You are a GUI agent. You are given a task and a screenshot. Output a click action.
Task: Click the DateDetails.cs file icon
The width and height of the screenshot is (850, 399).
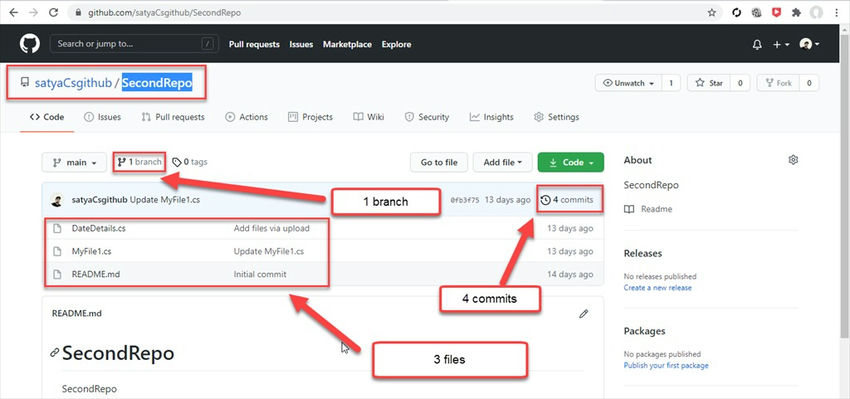coord(57,228)
